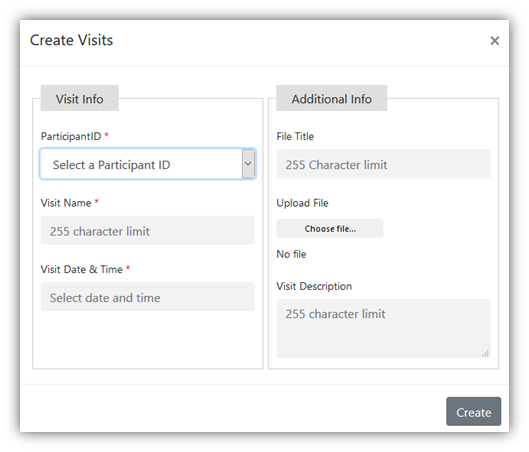Screen dimensions: 529x452
Task: Click the Create Visits dialog title
Action: pyautogui.click(x=72, y=40)
